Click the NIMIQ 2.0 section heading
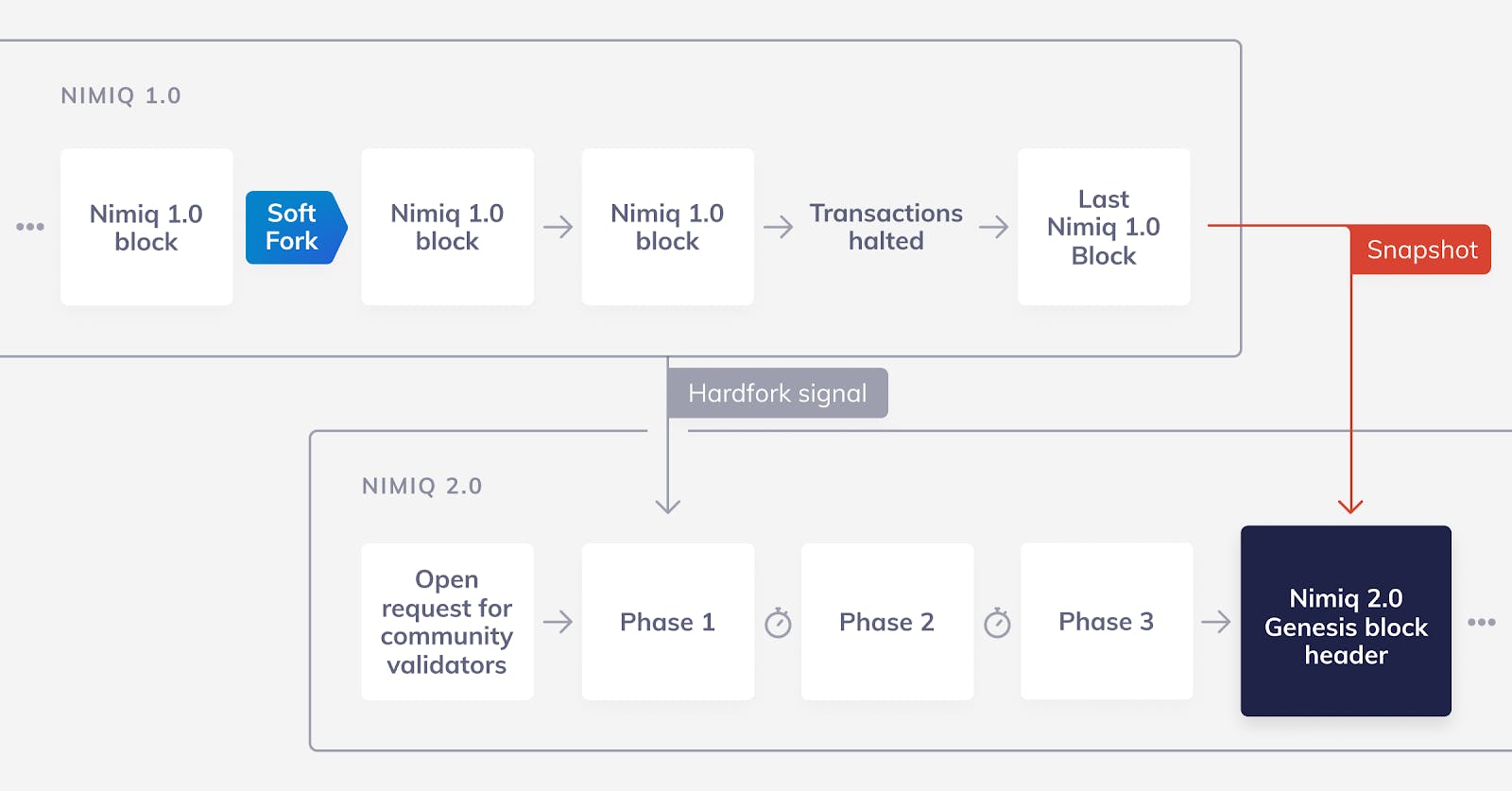 pos(421,486)
